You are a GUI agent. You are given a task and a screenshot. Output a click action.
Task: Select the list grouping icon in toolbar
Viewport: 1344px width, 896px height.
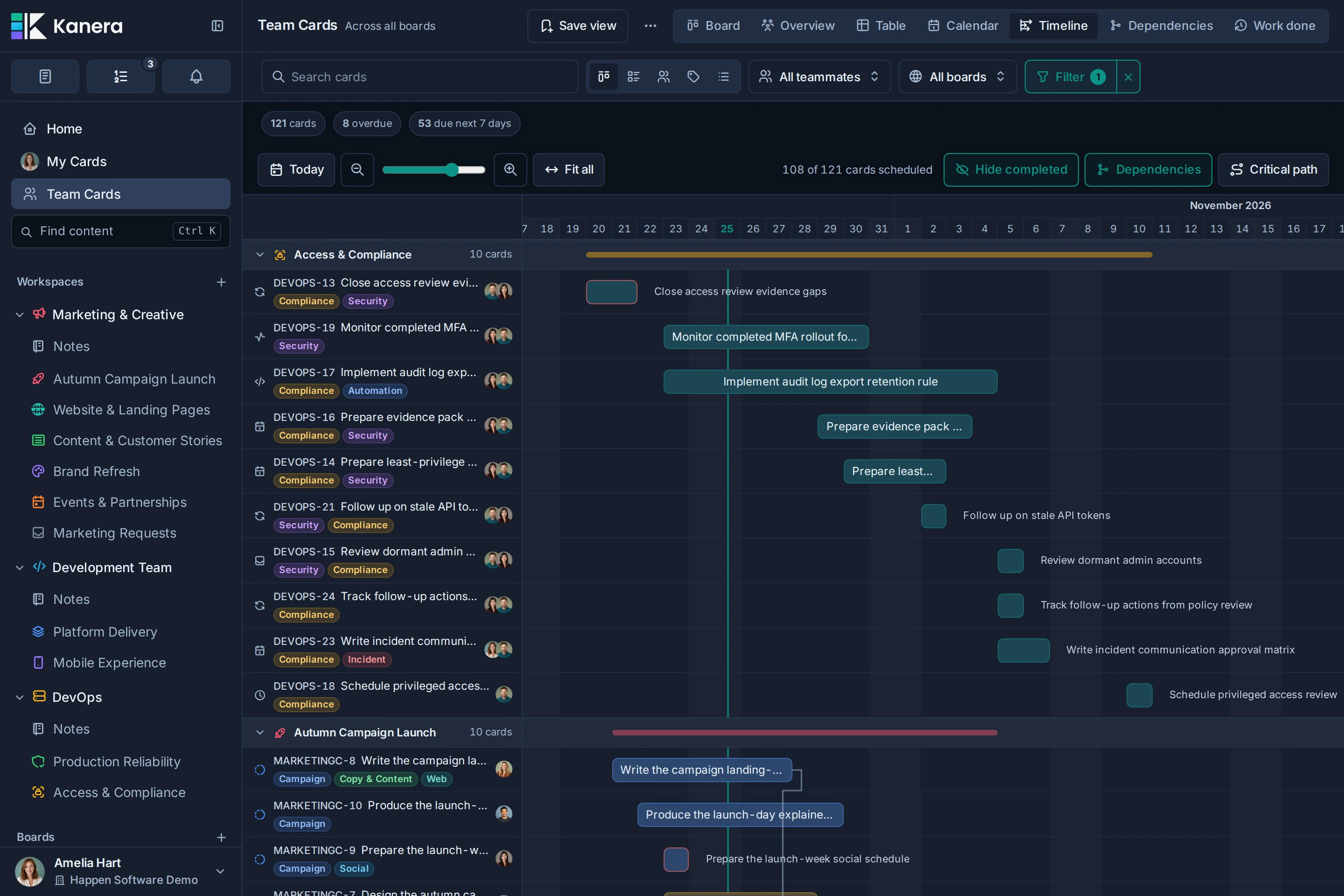(633, 77)
